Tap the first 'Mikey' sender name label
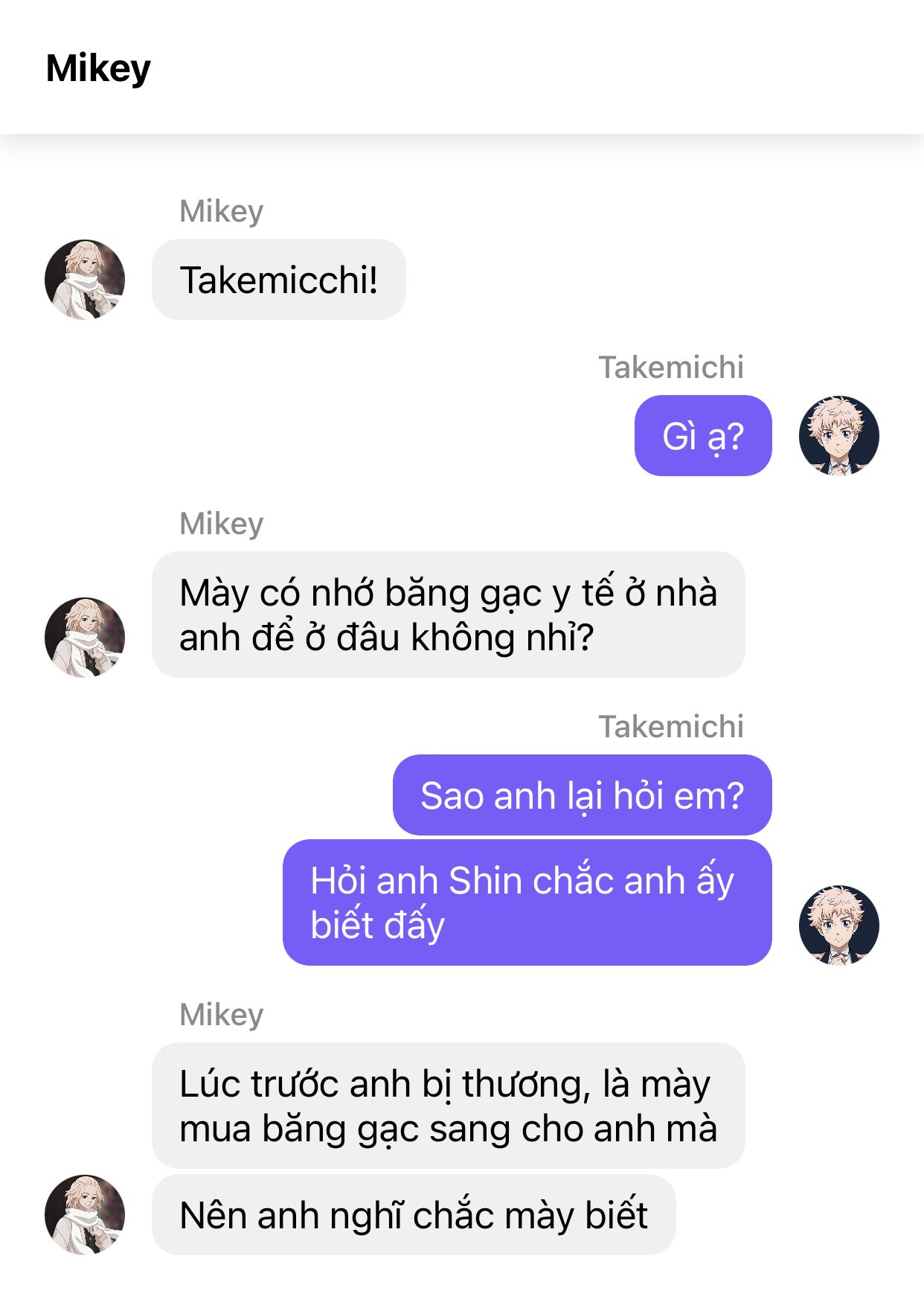This screenshot has width=924, height=1302. 222,211
